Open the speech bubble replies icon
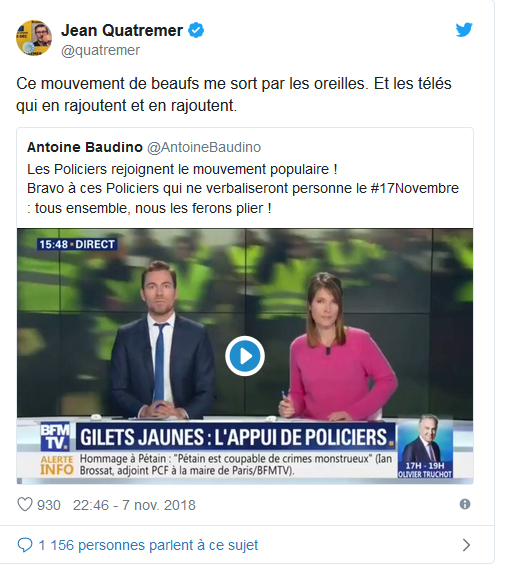The width and height of the screenshot is (506, 565). click(25, 545)
